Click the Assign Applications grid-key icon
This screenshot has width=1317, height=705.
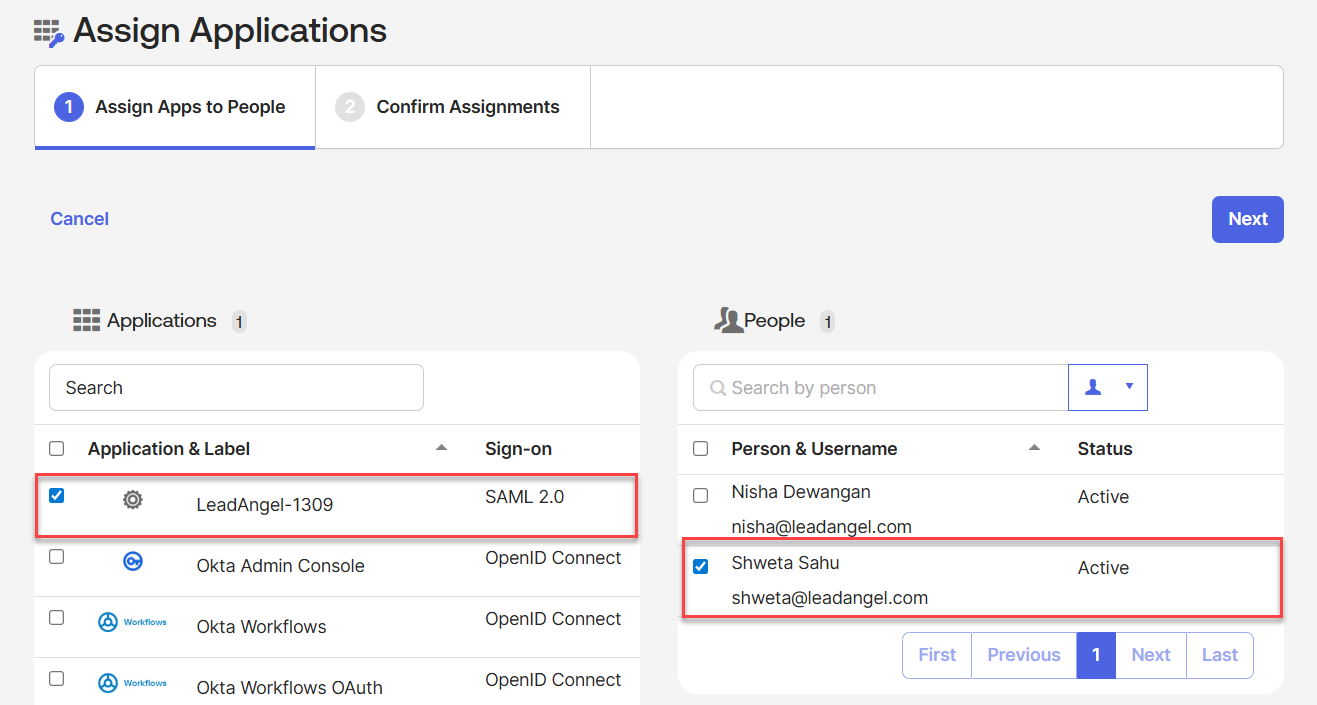[x=49, y=33]
